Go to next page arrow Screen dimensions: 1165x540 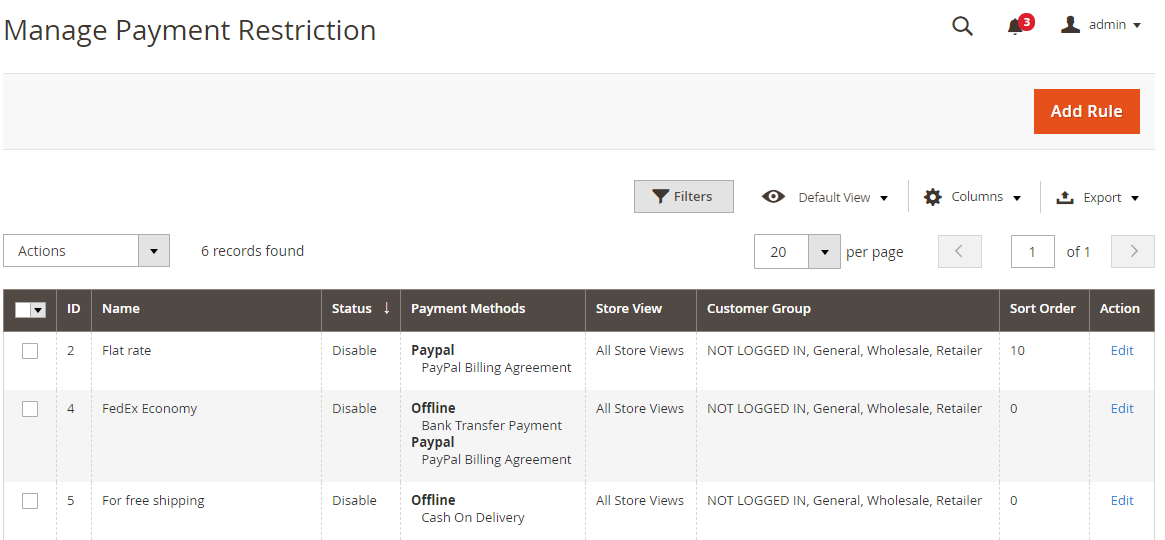pos(1133,252)
